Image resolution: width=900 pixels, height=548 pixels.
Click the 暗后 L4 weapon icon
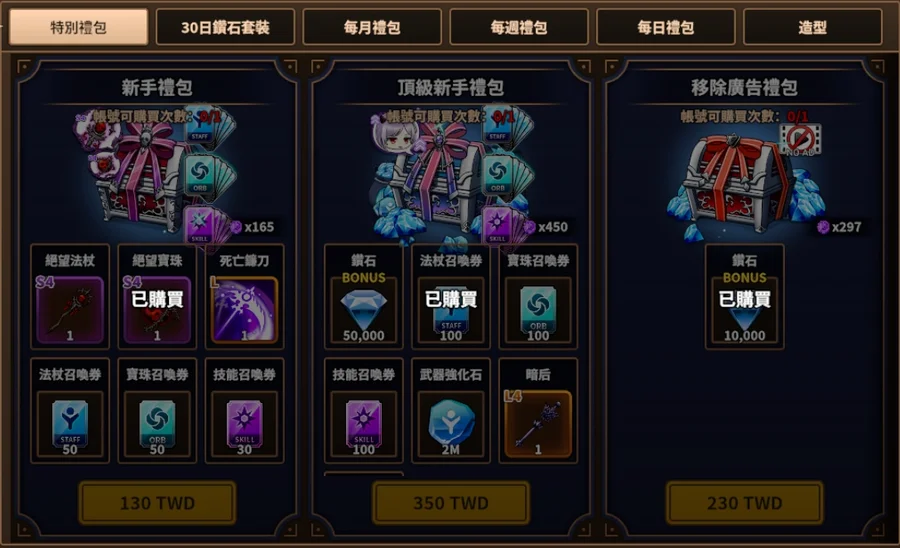click(x=538, y=425)
